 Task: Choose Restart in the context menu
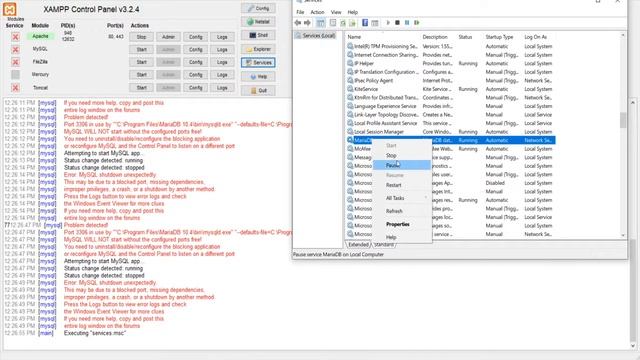click(x=402, y=185)
